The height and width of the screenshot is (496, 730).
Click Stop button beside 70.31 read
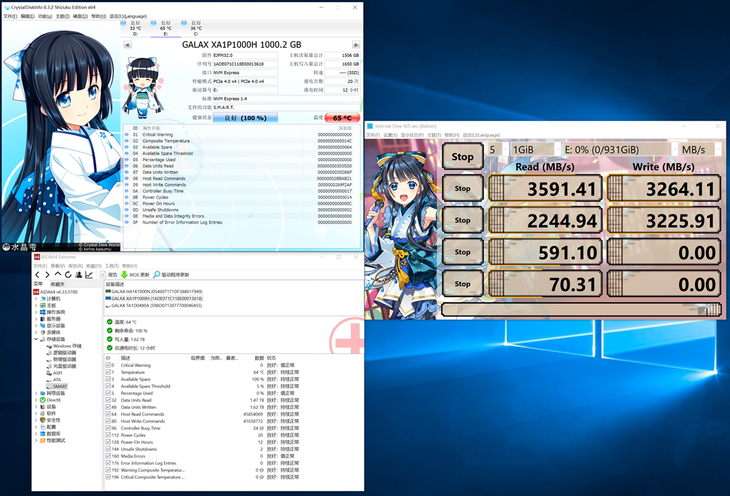pyautogui.click(x=462, y=284)
